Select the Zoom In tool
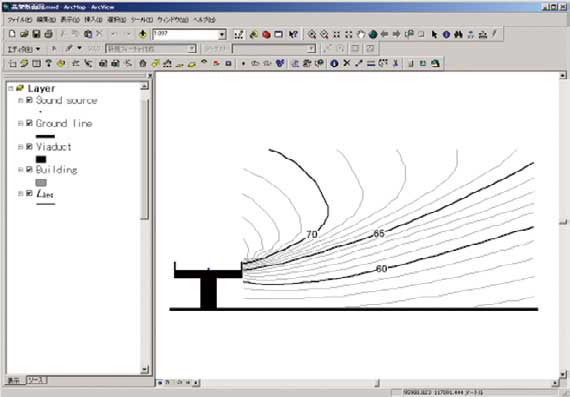 click(312, 34)
